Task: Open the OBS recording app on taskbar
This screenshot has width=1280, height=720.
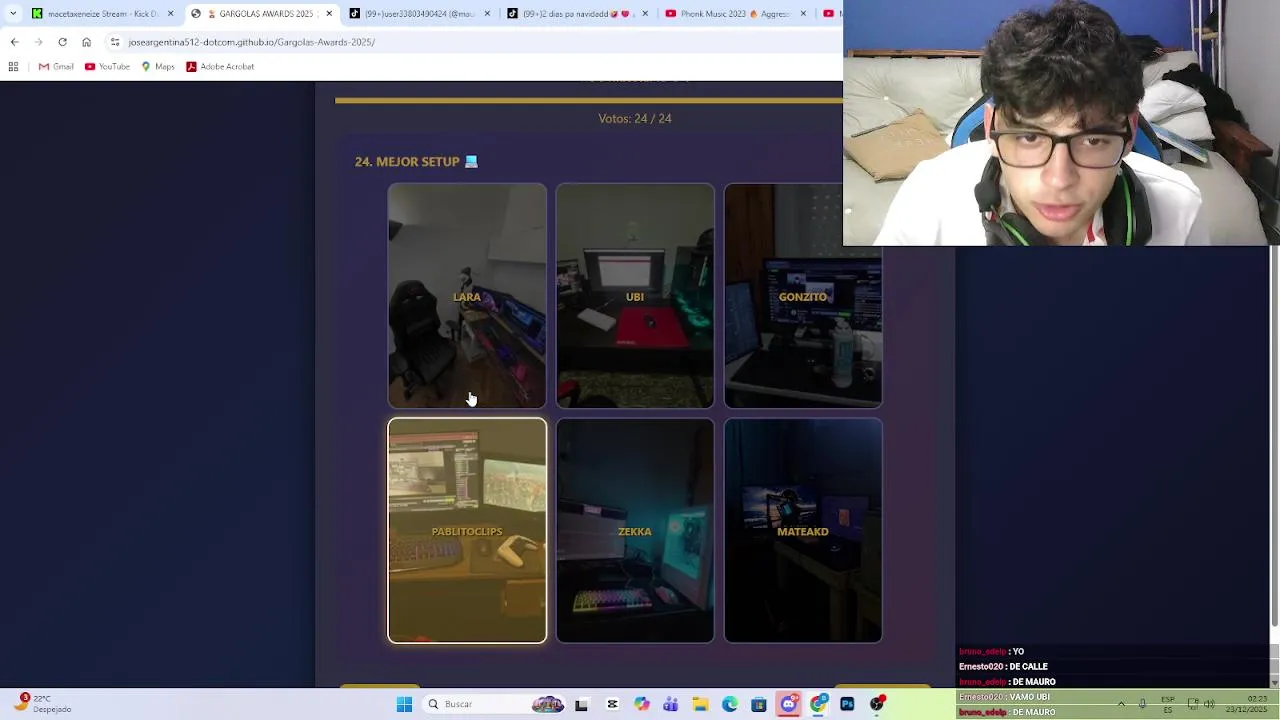Action: pyautogui.click(x=877, y=704)
